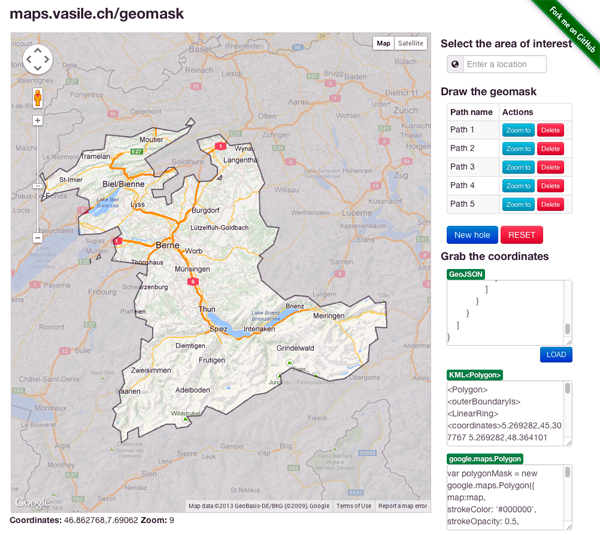Click the Path 5 name cell
The height and width of the screenshot is (535, 600).
click(x=473, y=204)
